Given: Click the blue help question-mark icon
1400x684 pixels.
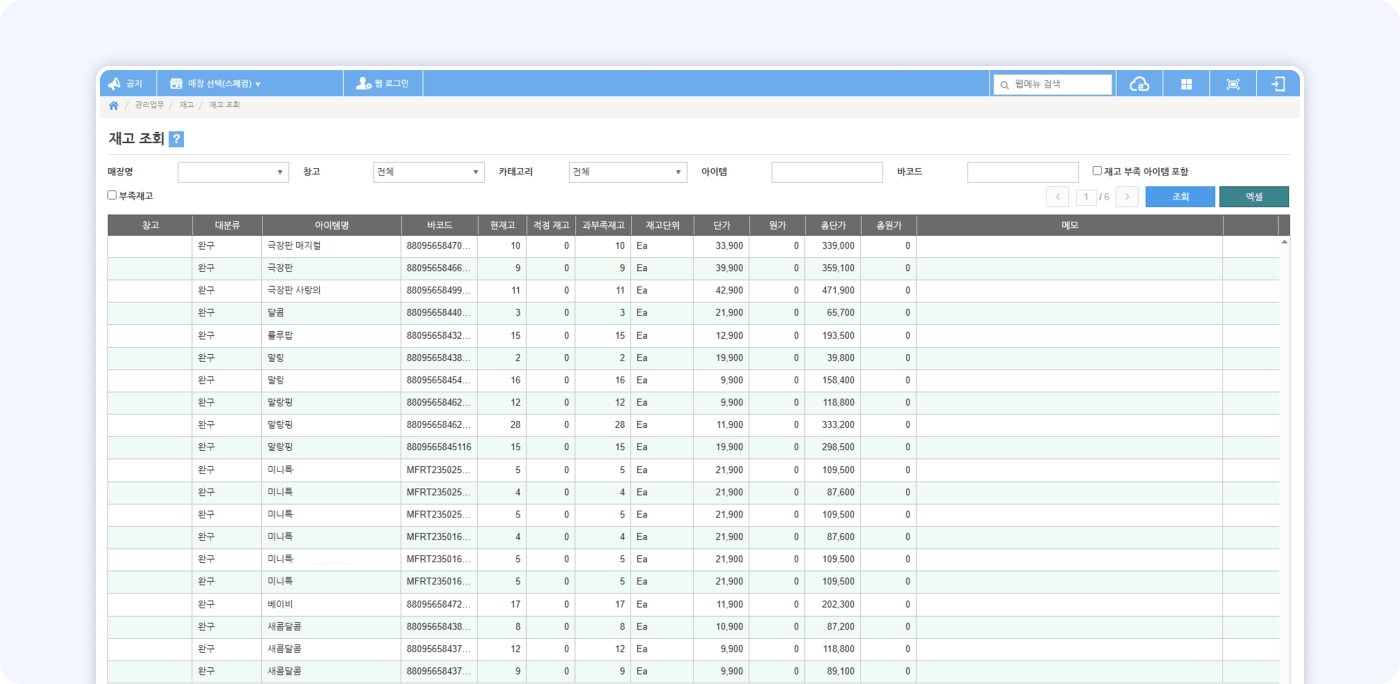Looking at the screenshot, I should tap(176, 140).
